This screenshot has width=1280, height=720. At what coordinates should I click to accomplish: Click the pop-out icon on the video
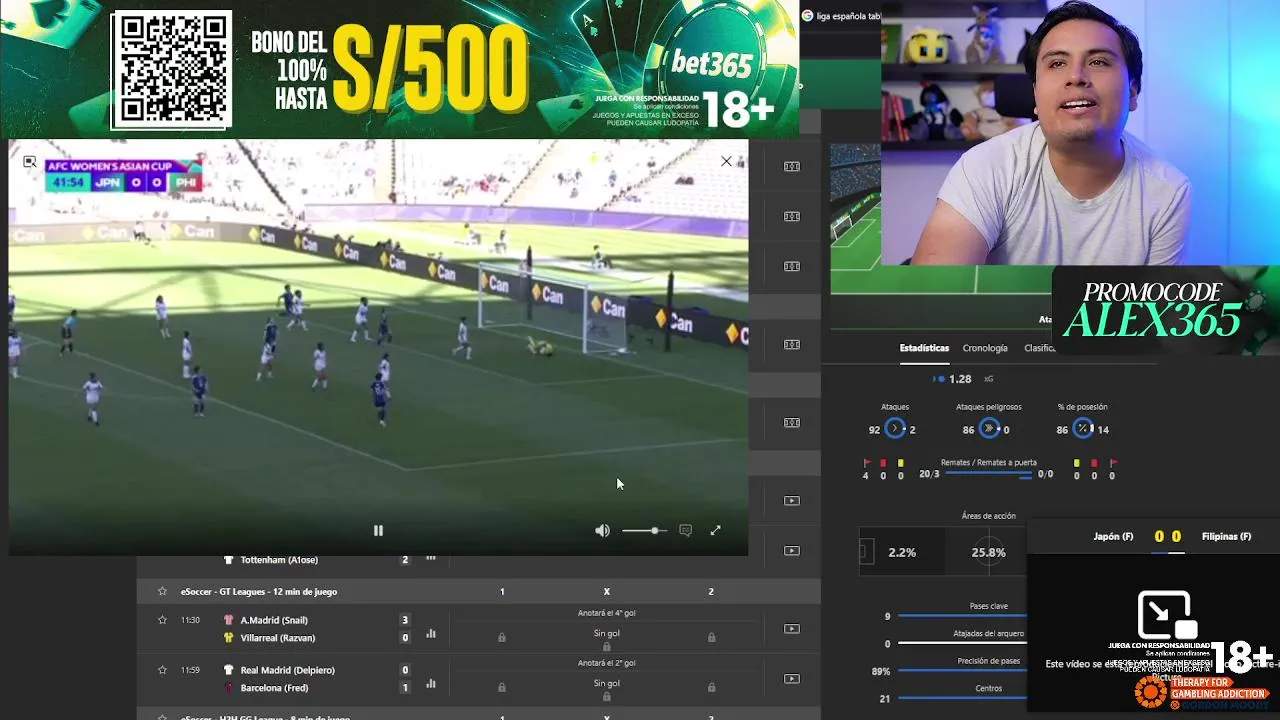(30, 162)
